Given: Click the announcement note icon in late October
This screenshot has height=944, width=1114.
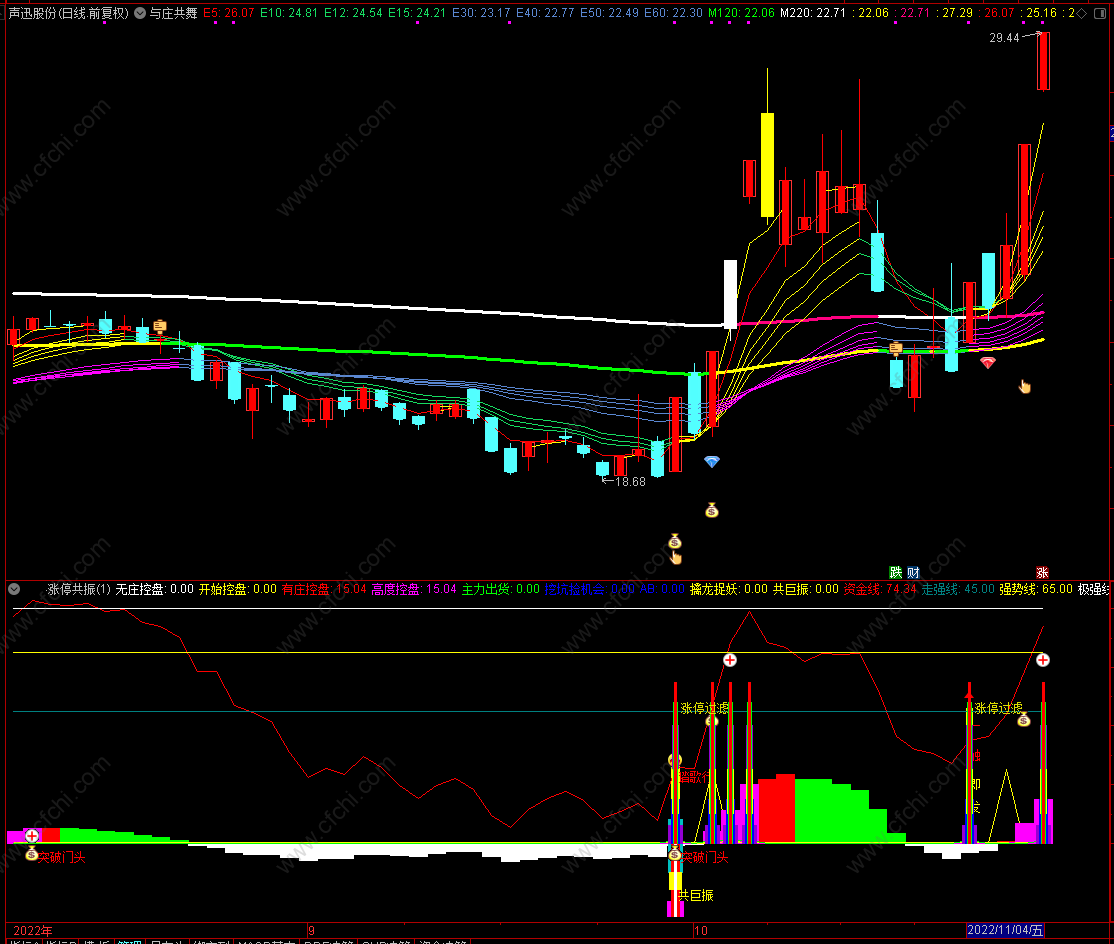Looking at the screenshot, I should (x=896, y=349).
